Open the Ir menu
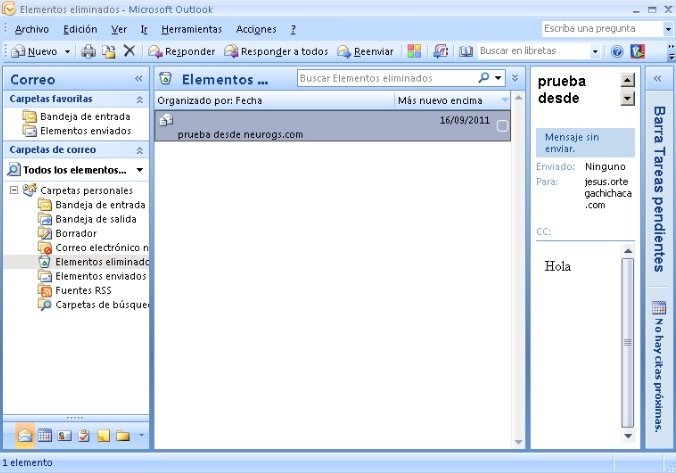This screenshot has height=473, width=676. pos(144,29)
